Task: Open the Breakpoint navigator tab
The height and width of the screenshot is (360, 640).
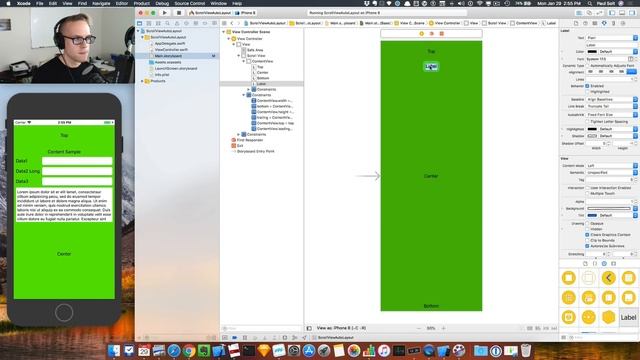Action: click(205, 23)
